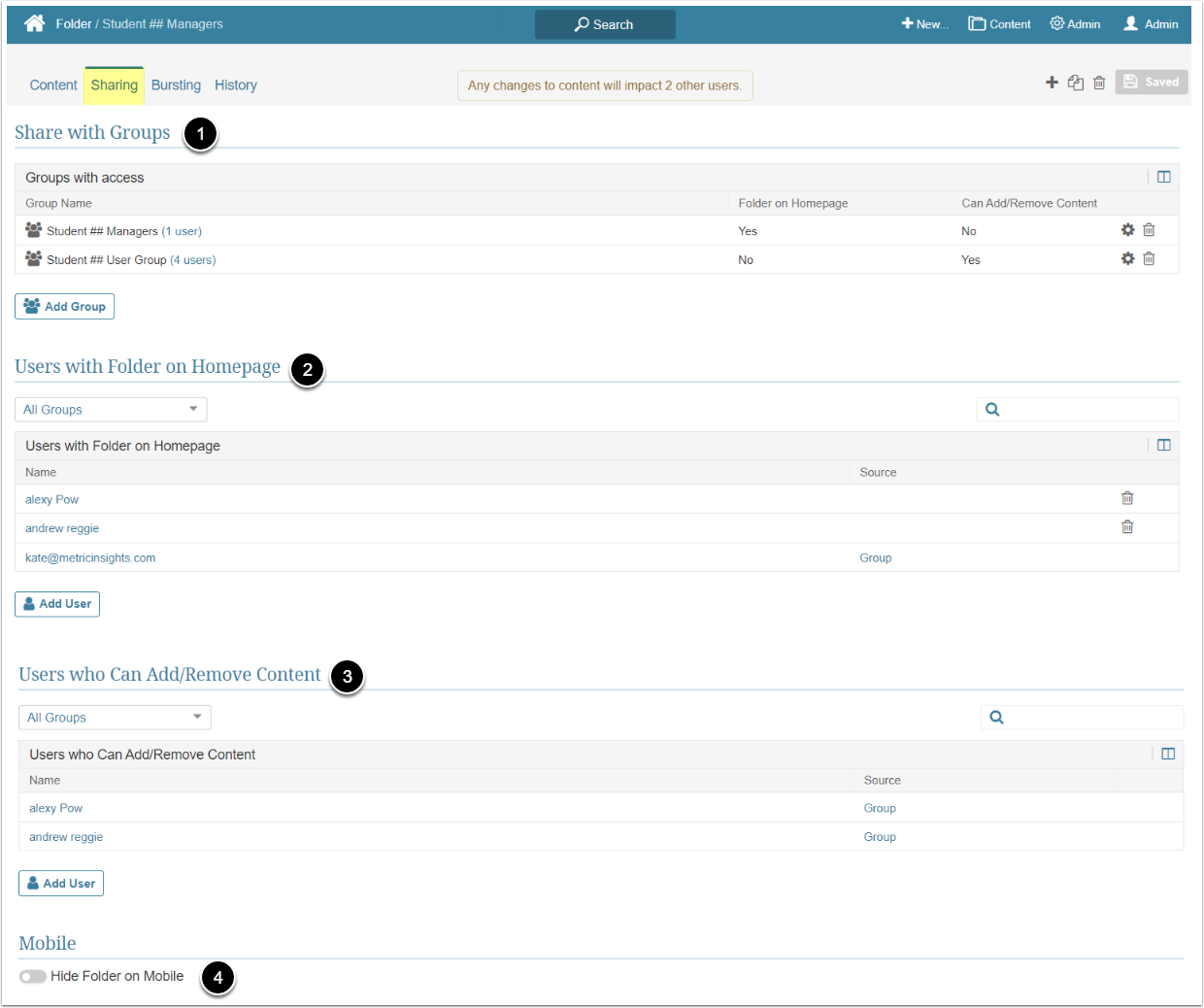This screenshot has height=1008, width=1204.
Task: Click search field in Users with Folder on Homepage
Action: click(x=1087, y=410)
